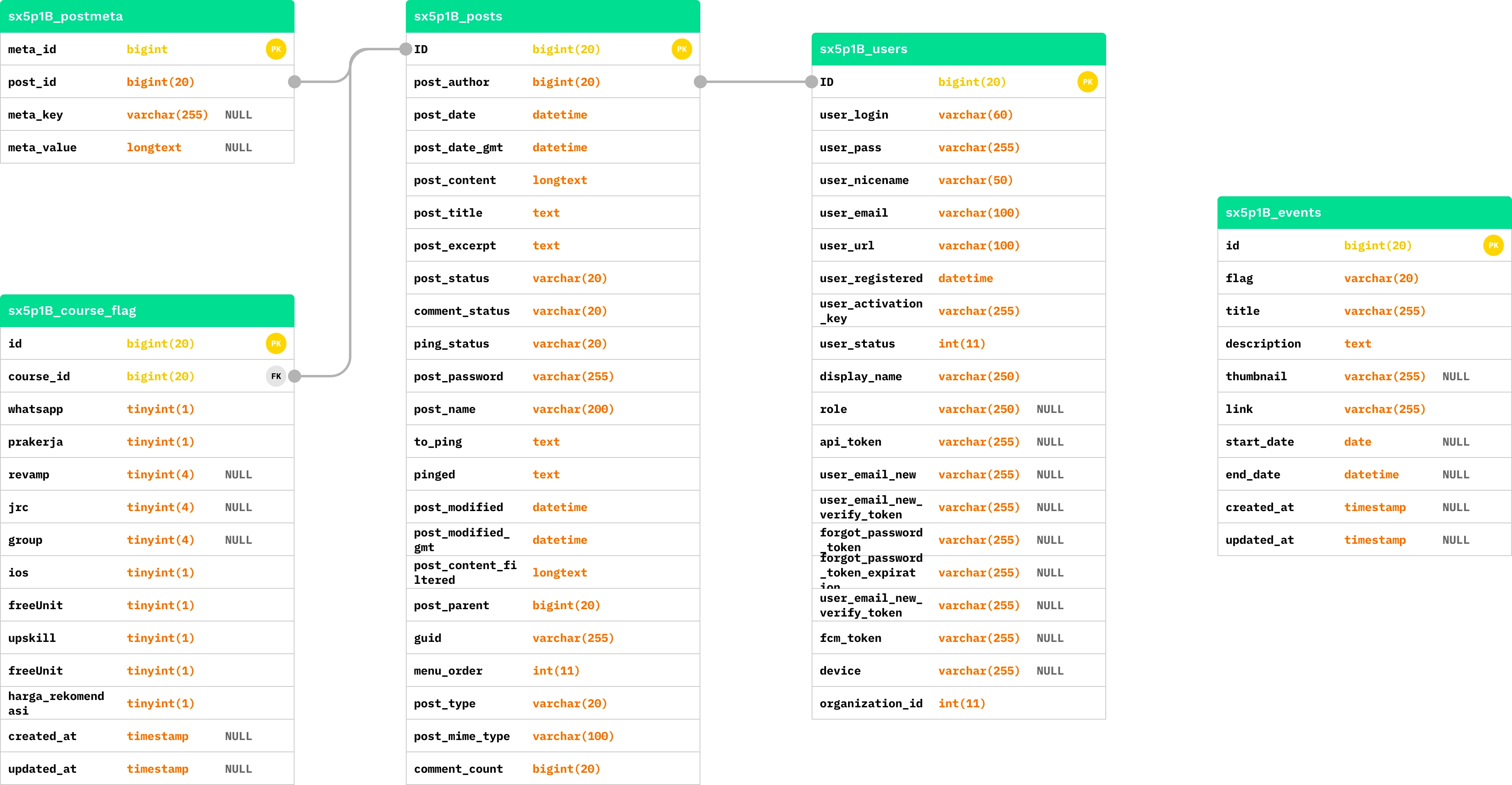Select the sx5p1B_users table header
This screenshot has height=785, width=1512.
point(958,49)
